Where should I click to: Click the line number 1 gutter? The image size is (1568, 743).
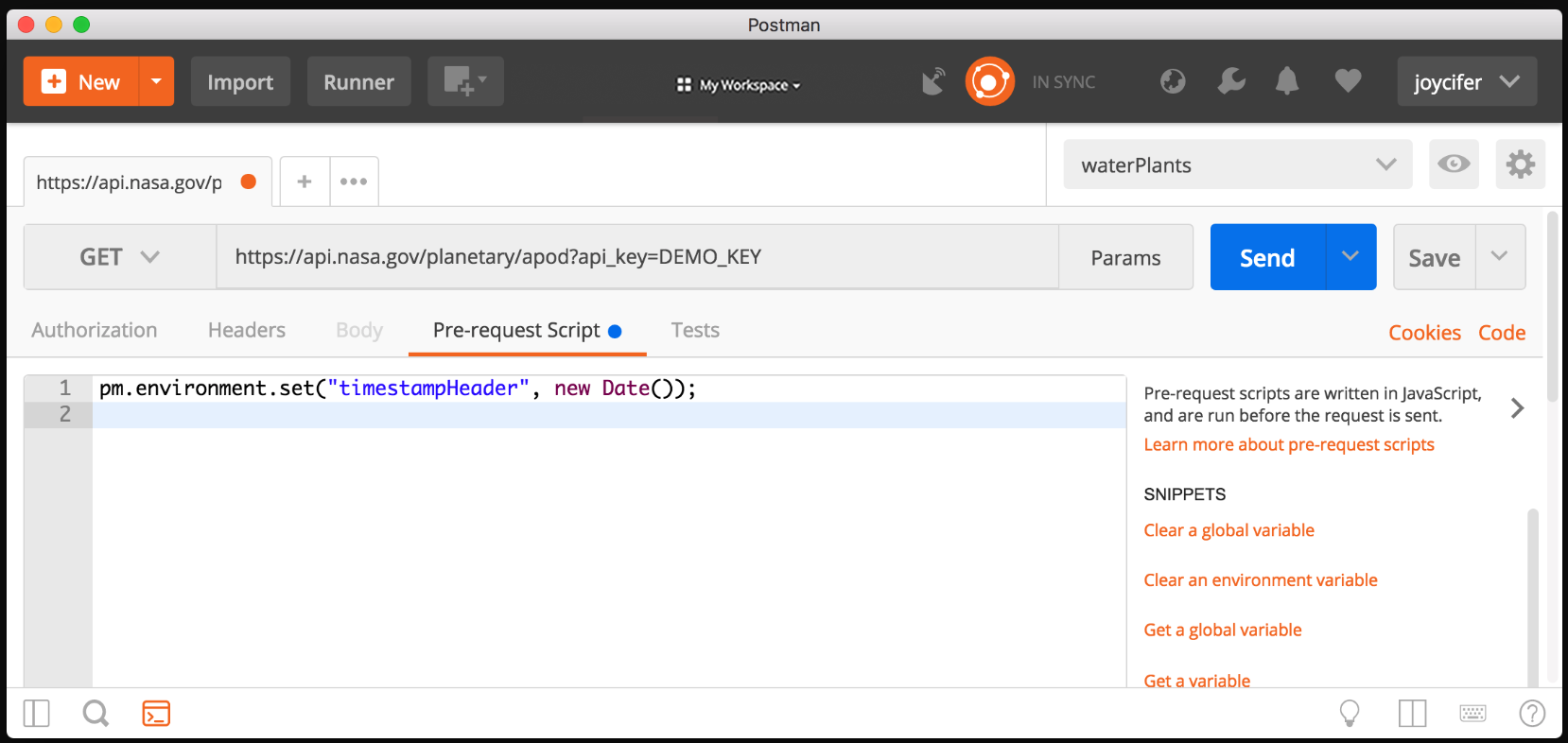tap(59, 389)
